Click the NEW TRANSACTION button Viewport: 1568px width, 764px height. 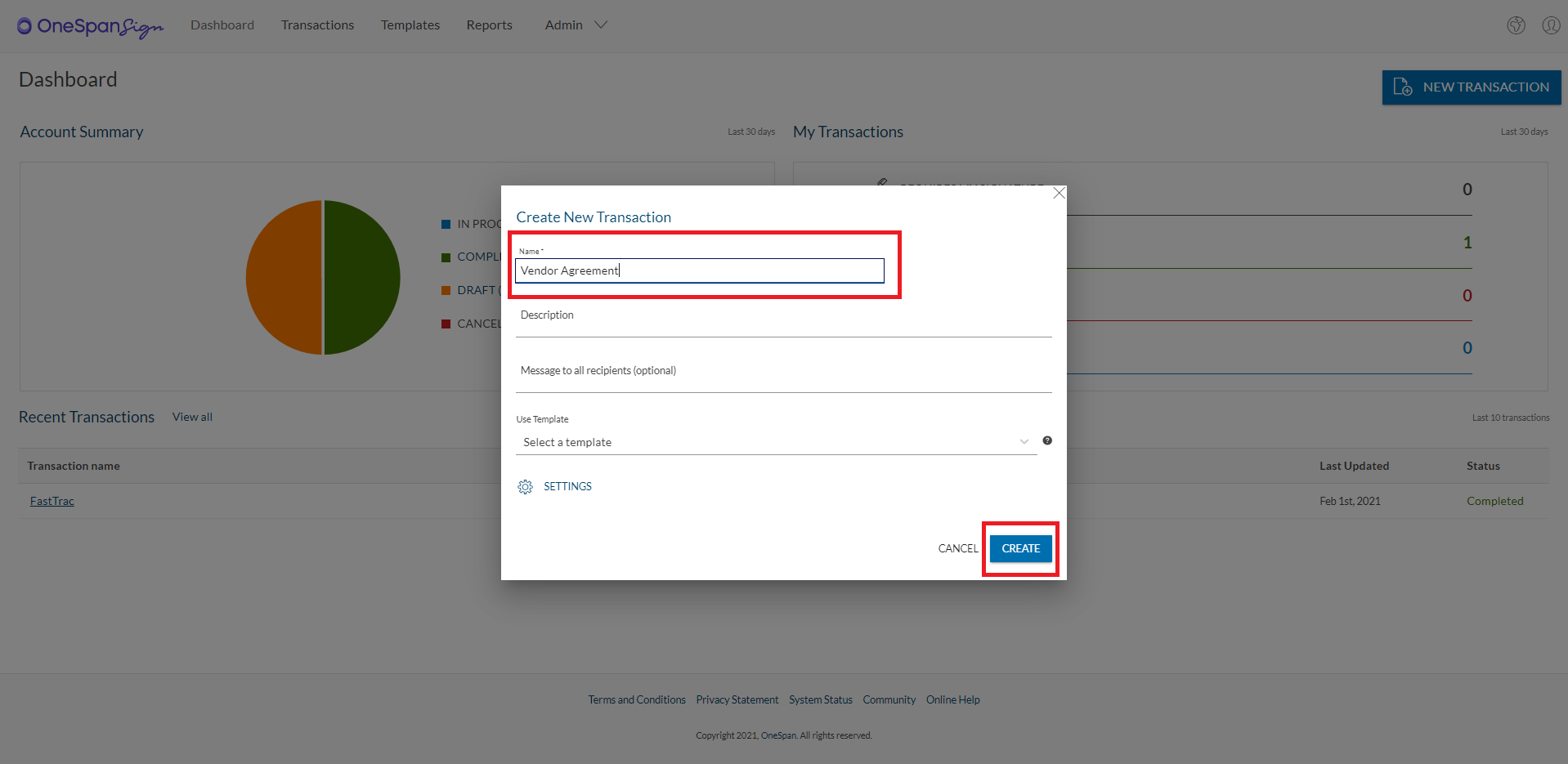pos(1472,87)
